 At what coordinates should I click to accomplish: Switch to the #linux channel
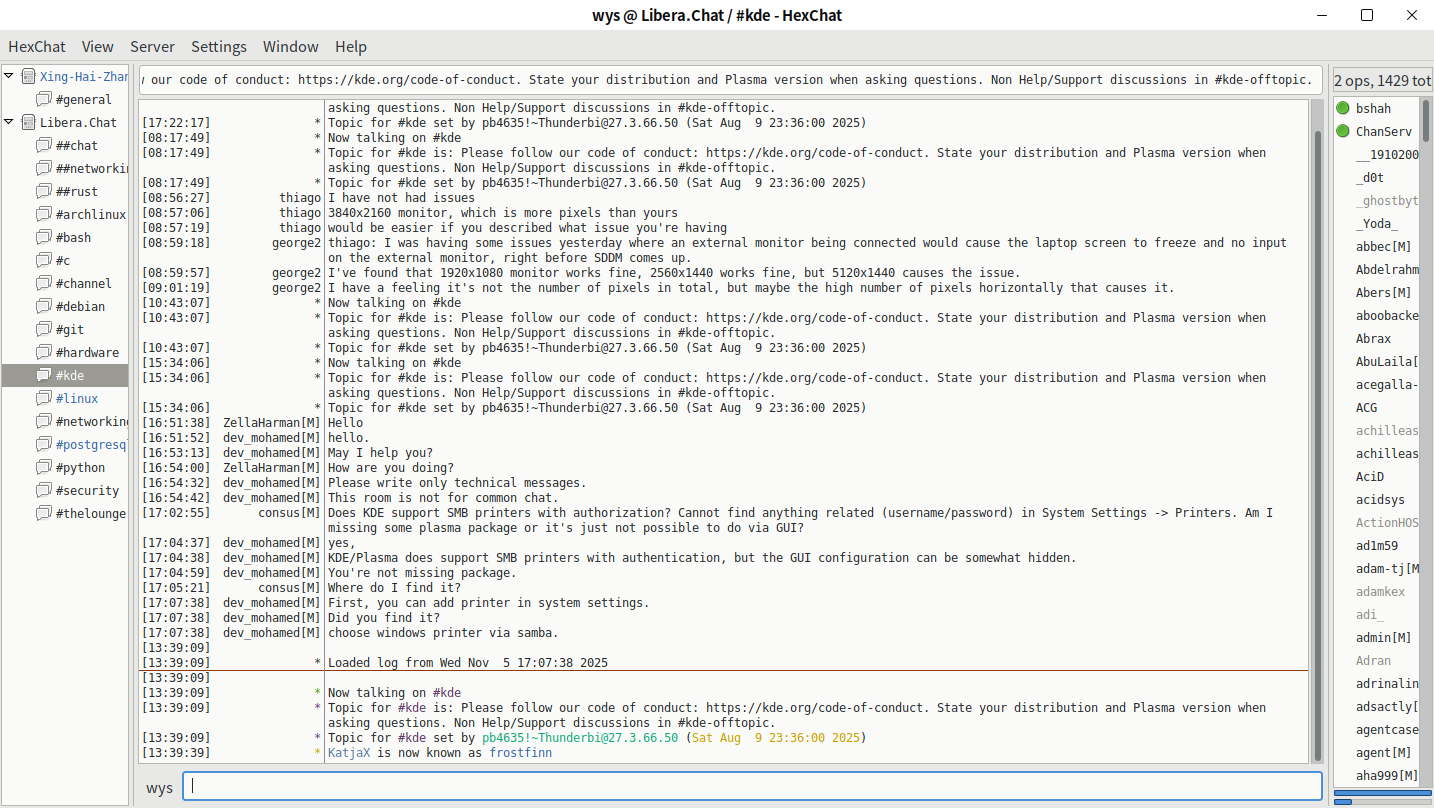tap(77, 398)
